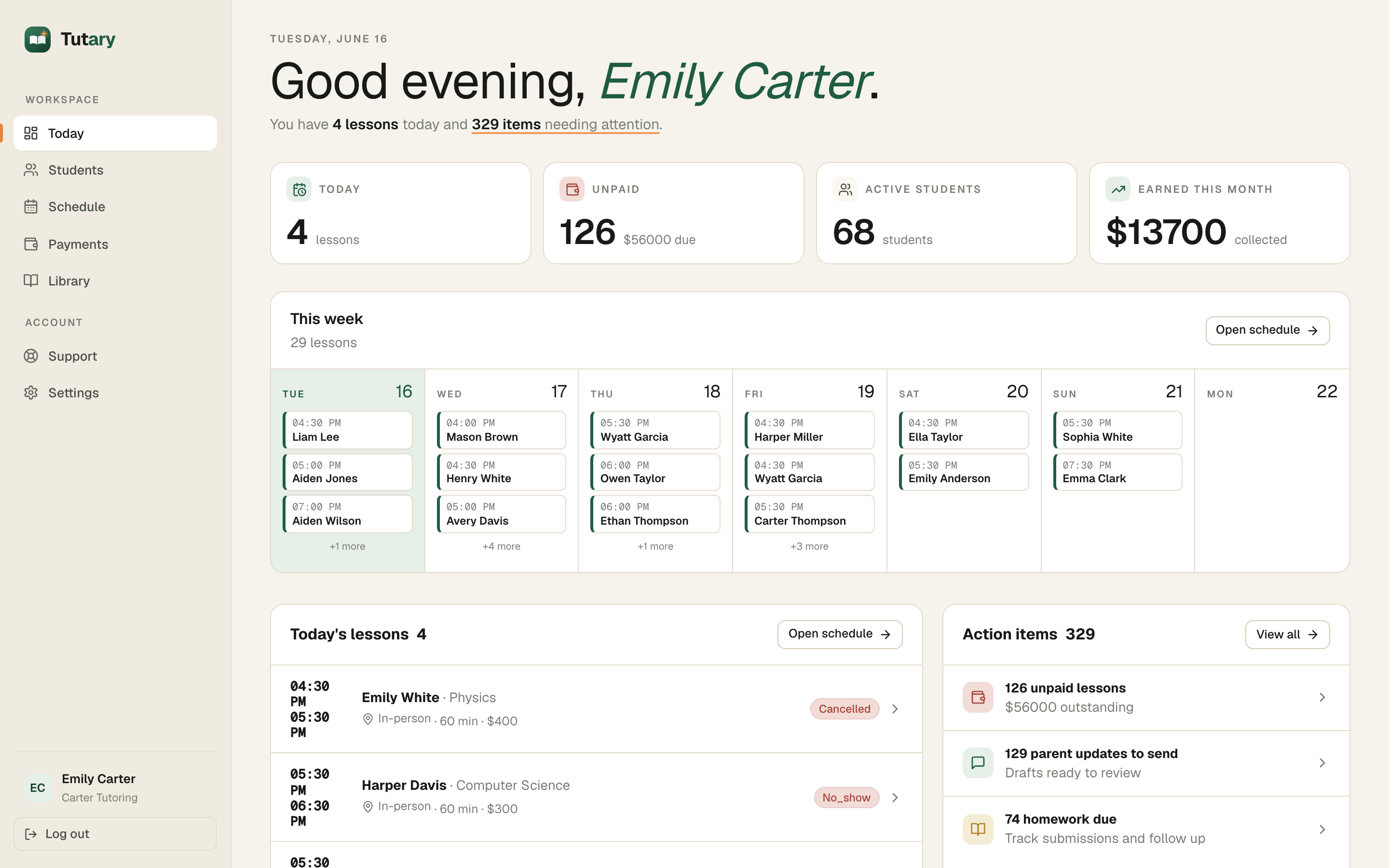This screenshot has height=868, width=1389.
Task: Click Open schedule in This week panel
Action: (x=1267, y=331)
